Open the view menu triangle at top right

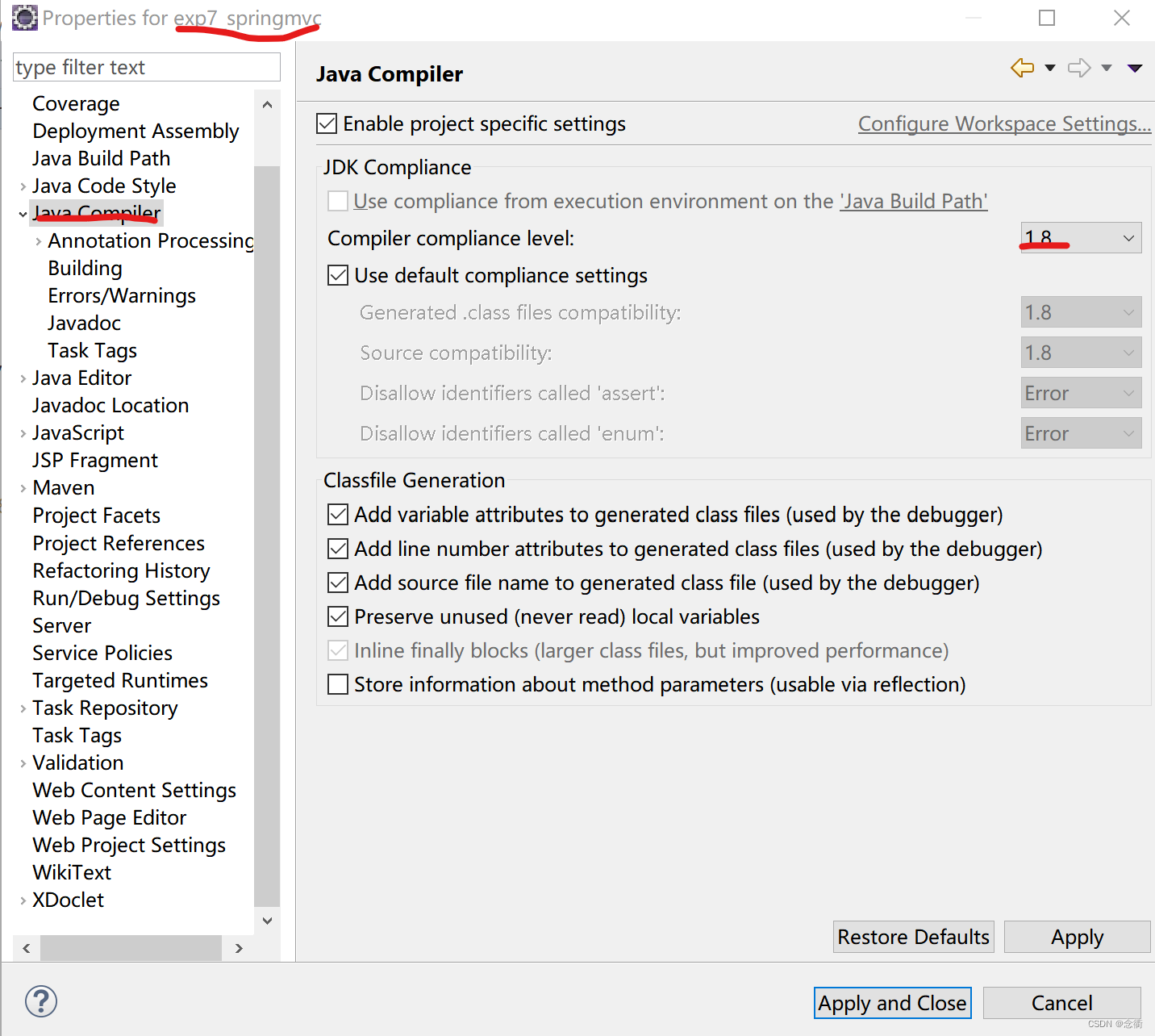point(1136,68)
